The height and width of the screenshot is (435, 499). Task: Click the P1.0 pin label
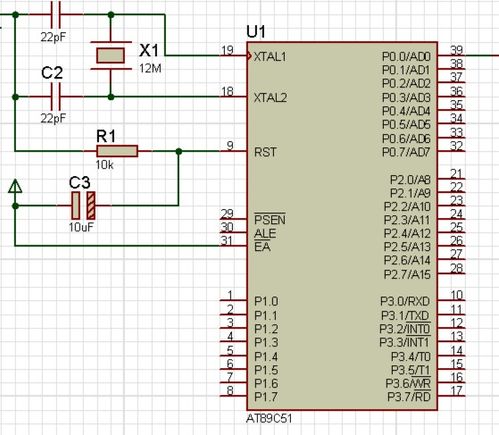(266, 301)
